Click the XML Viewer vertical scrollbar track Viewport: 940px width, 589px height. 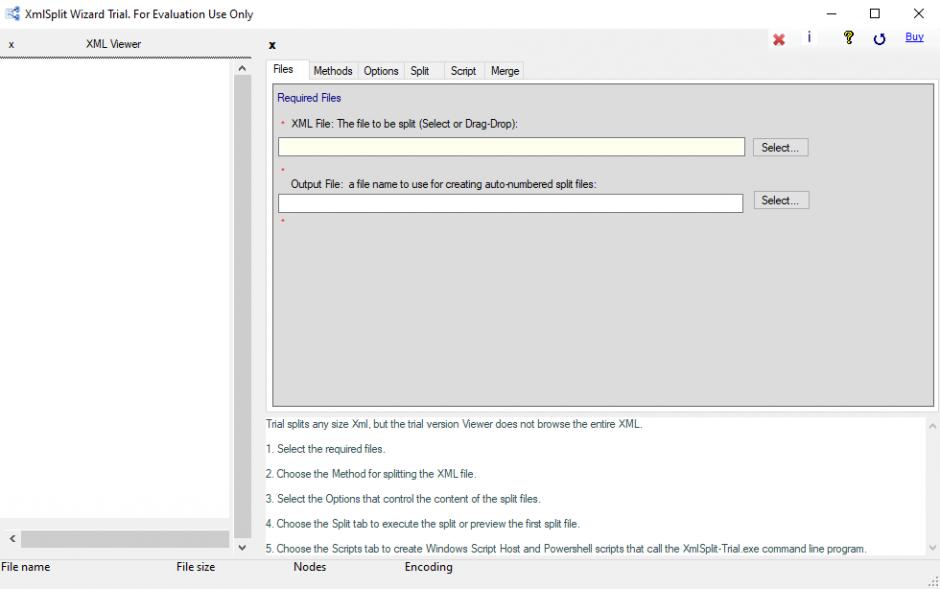(x=242, y=307)
